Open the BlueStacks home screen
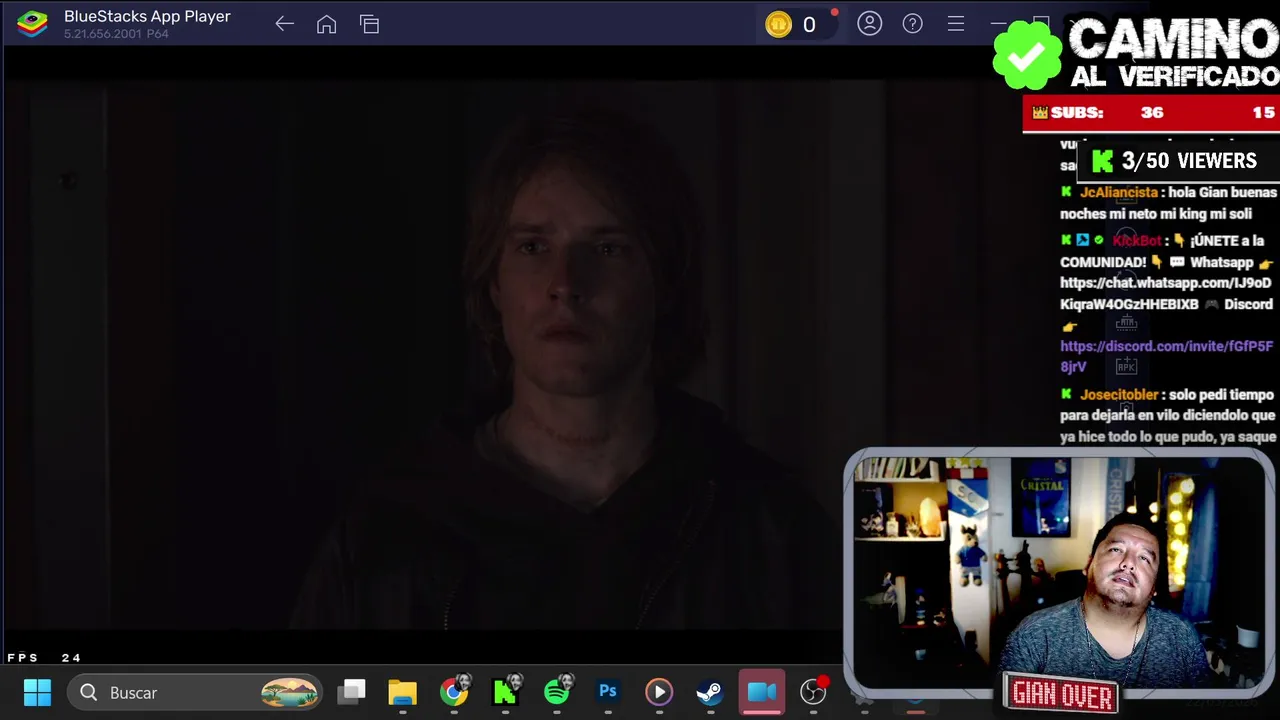This screenshot has width=1280, height=720. tap(326, 24)
